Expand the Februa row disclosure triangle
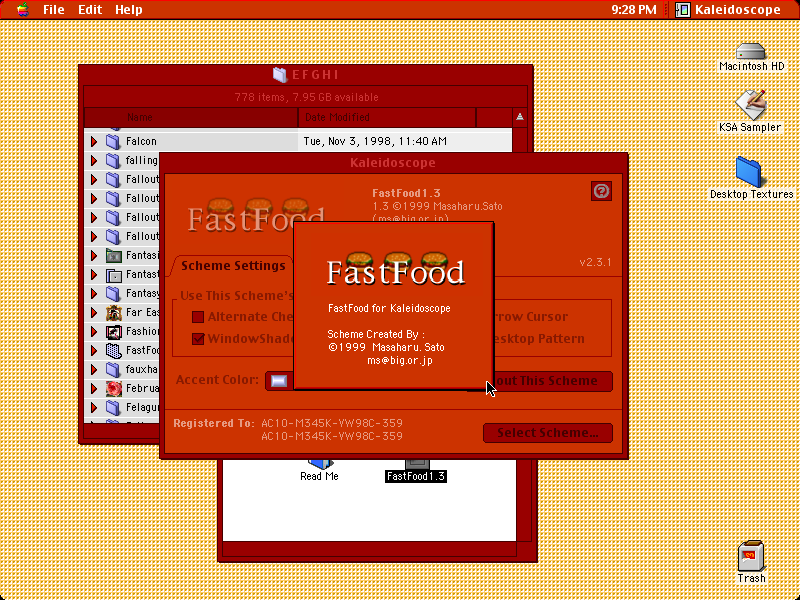Image resolution: width=800 pixels, height=600 pixels. coord(94,389)
